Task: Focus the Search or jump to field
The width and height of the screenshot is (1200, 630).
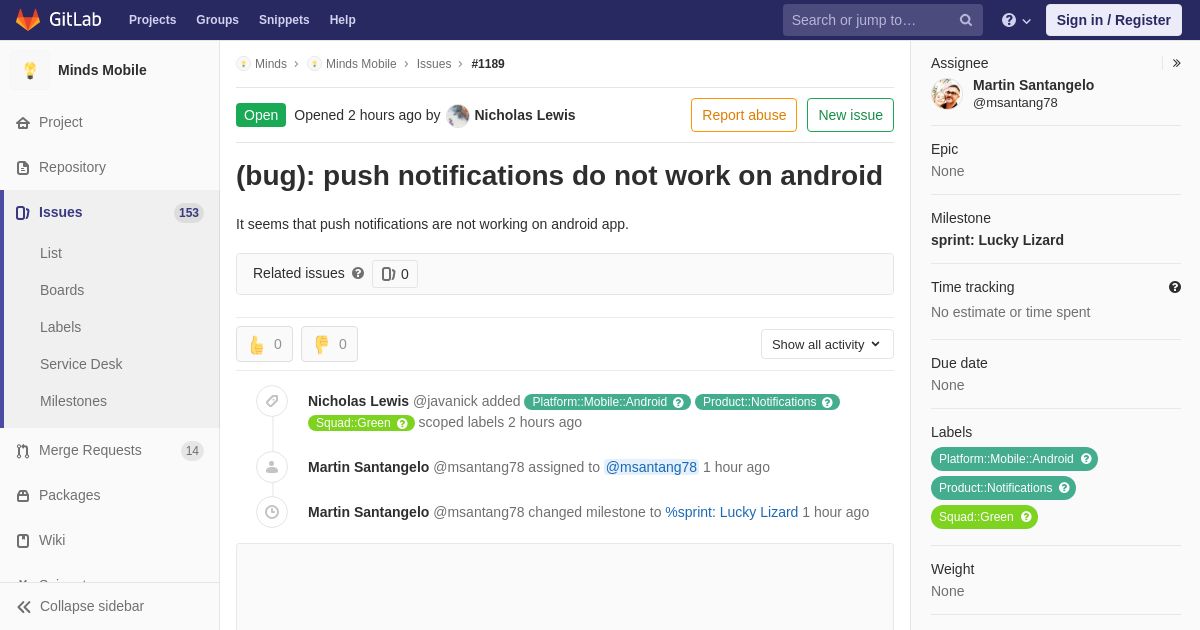Action: [883, 20]
